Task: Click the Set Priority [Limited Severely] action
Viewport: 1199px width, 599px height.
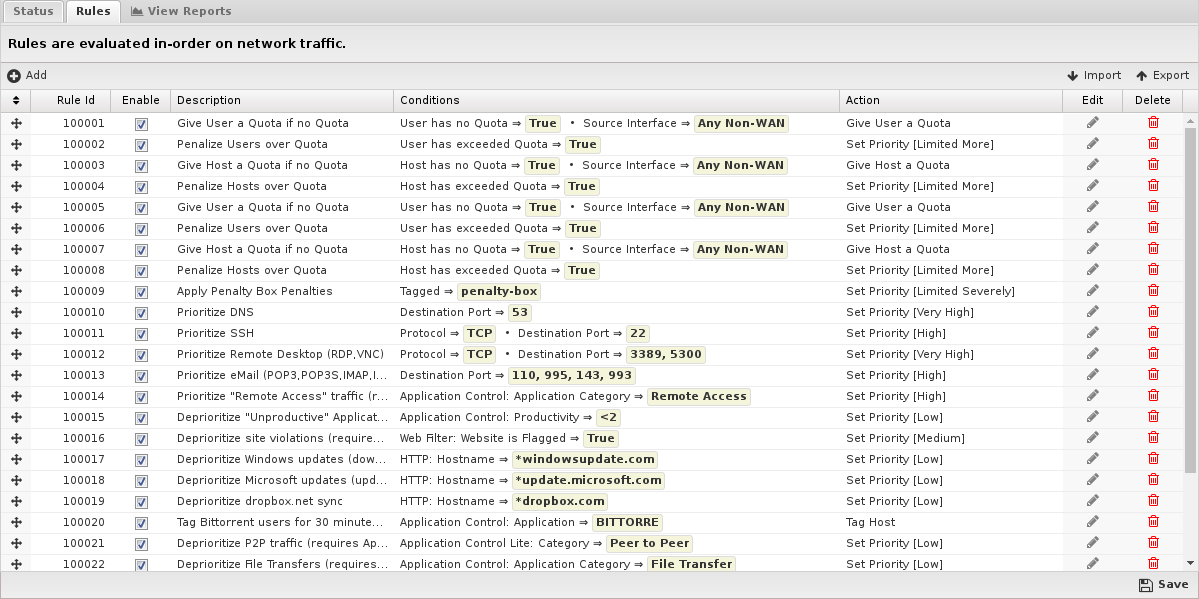Action: click(930, 291)
